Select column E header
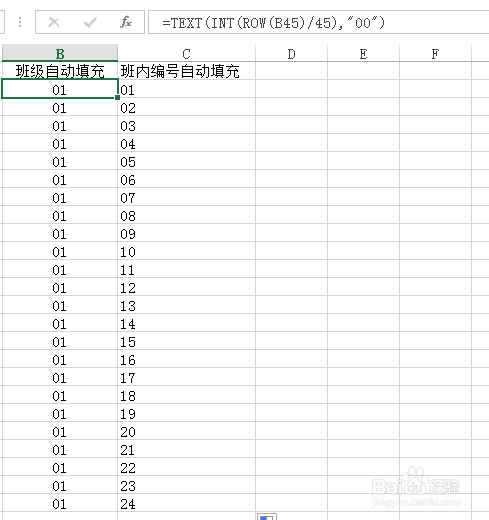This screenshot has height=520, width=489. (x=364, y=53)
